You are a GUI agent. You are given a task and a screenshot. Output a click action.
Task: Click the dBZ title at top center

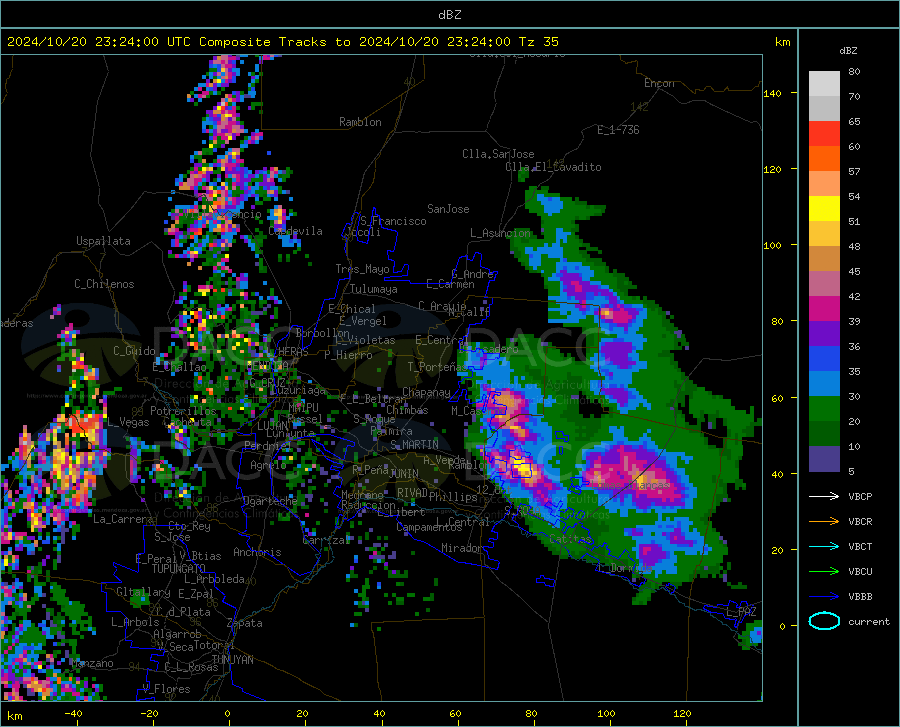point(449,15)
